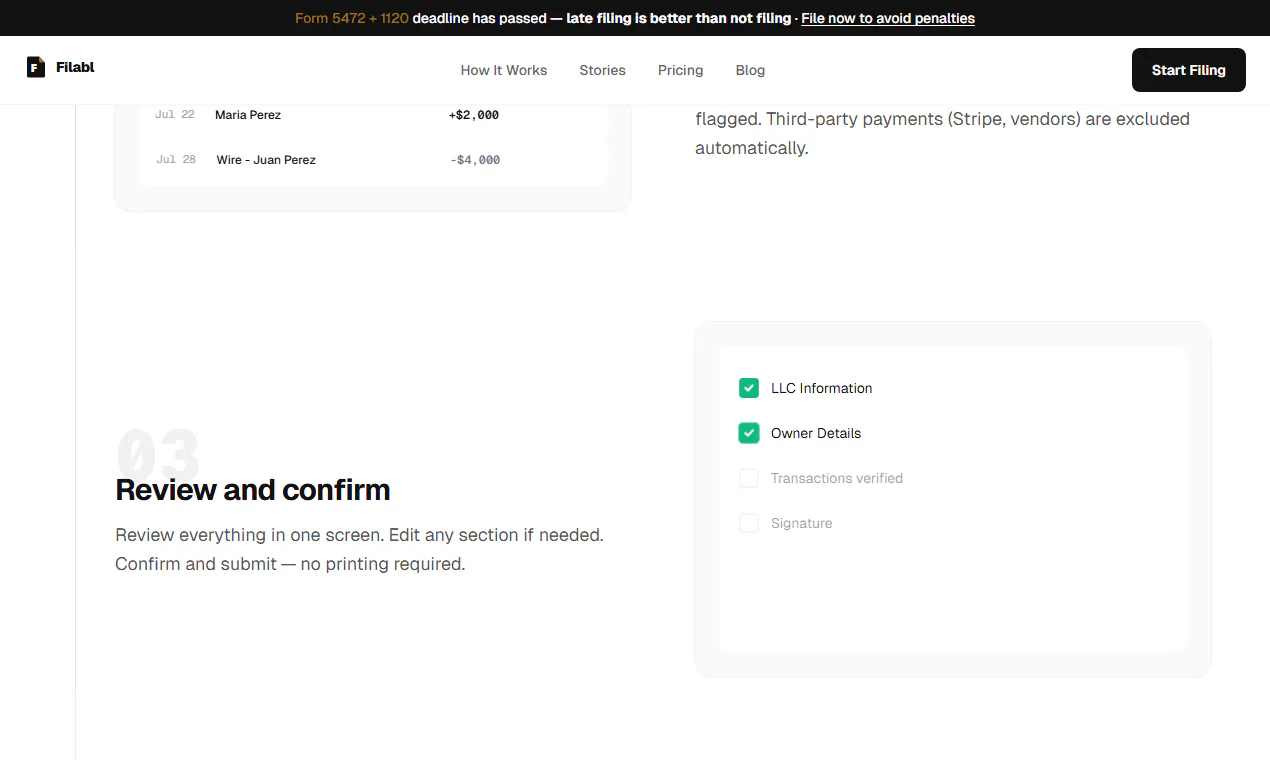
Task: Check the Transactions verified checkbox
Action: 749,478
